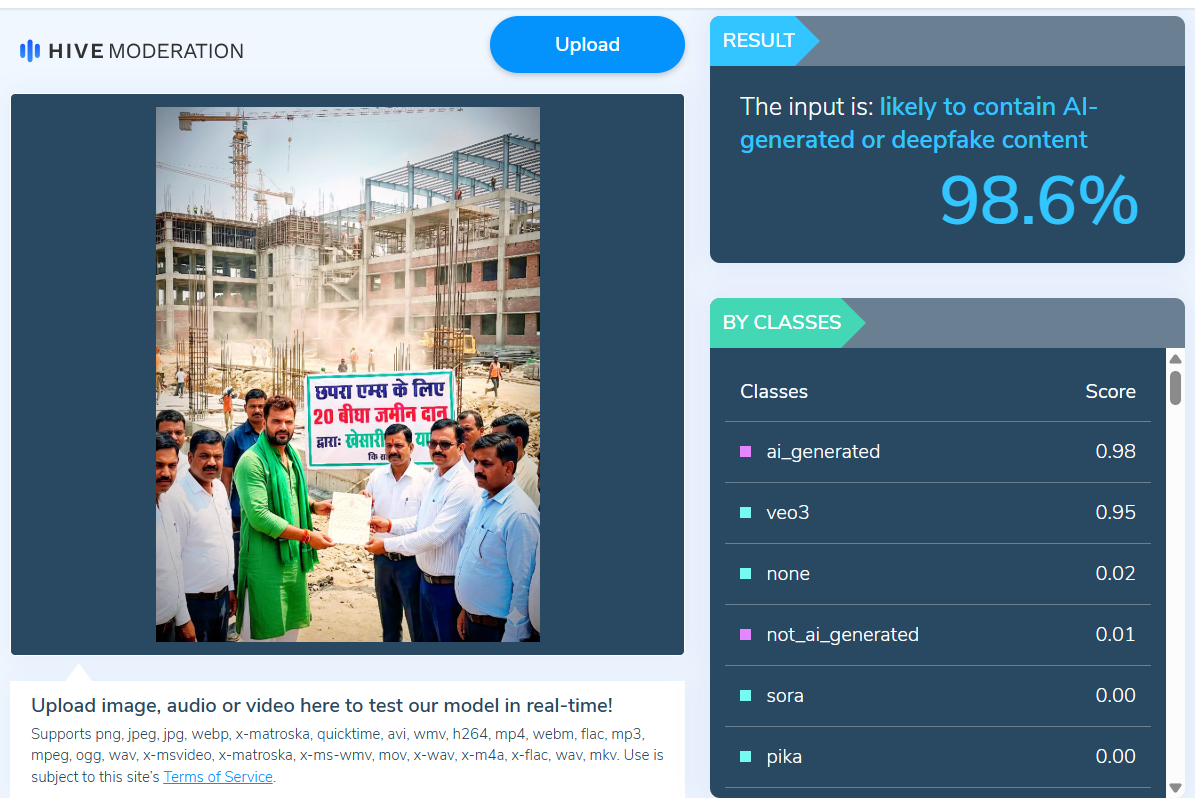
Task: Select the RESULT panel header
Action: 759,41
